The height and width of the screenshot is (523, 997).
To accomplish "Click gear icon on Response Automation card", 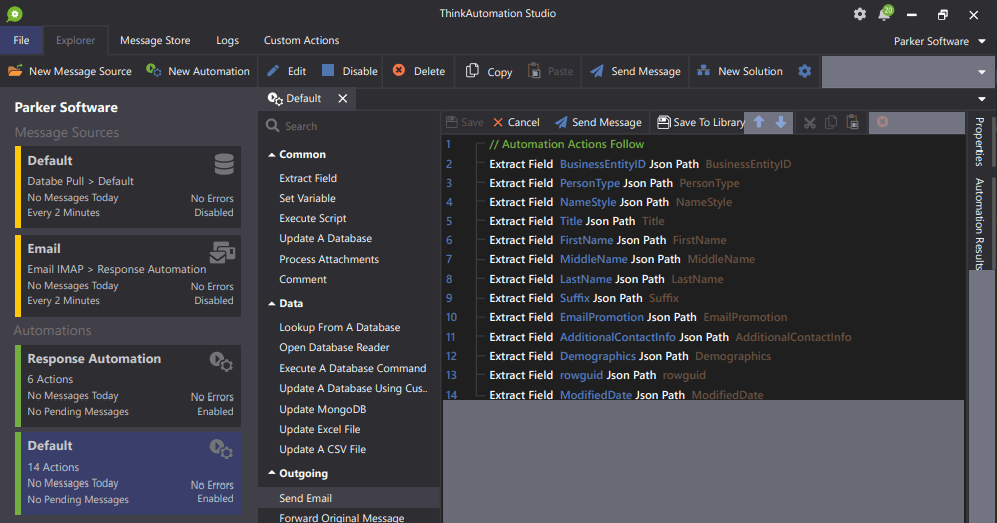I will point(221,362).
